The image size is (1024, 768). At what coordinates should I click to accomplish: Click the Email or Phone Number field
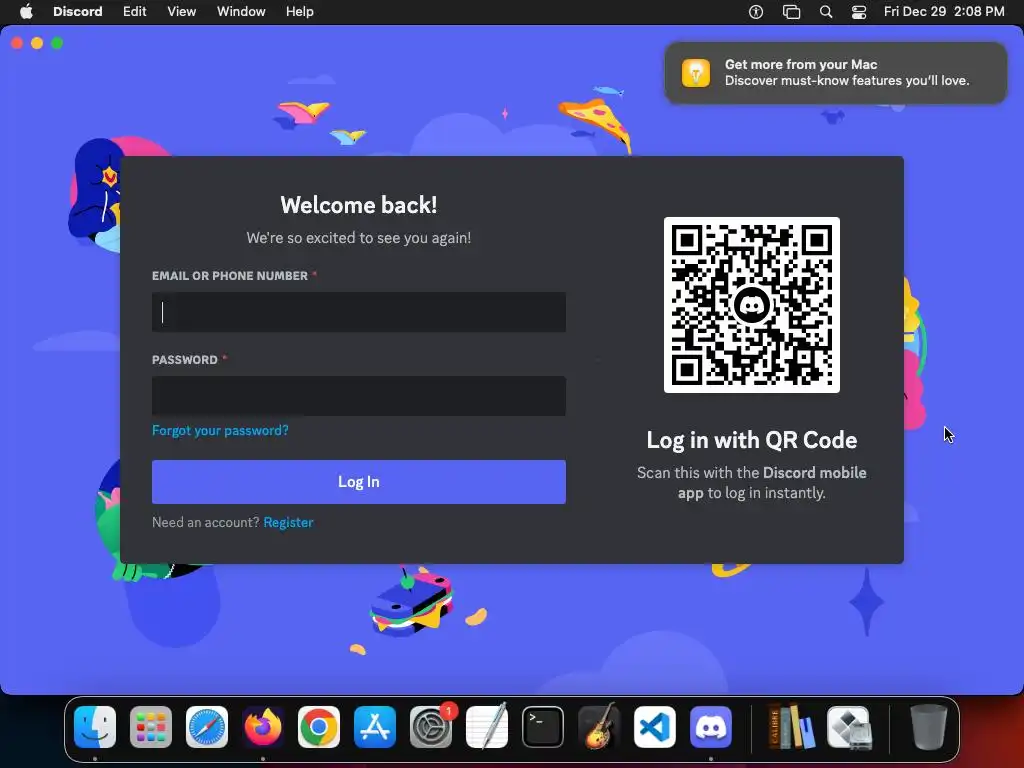point(359,312)
